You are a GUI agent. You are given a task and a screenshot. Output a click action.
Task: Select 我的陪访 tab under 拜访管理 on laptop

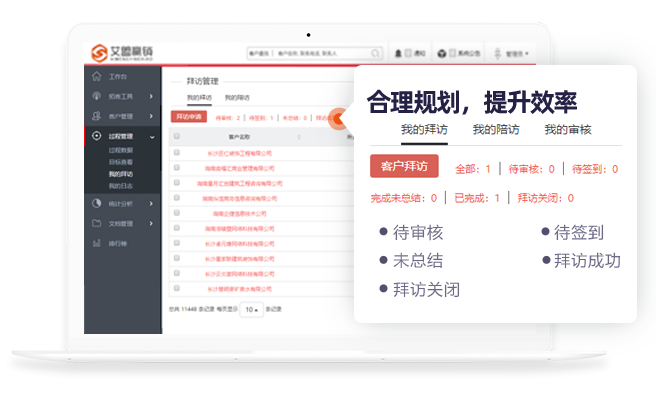[x=237, y=97]
